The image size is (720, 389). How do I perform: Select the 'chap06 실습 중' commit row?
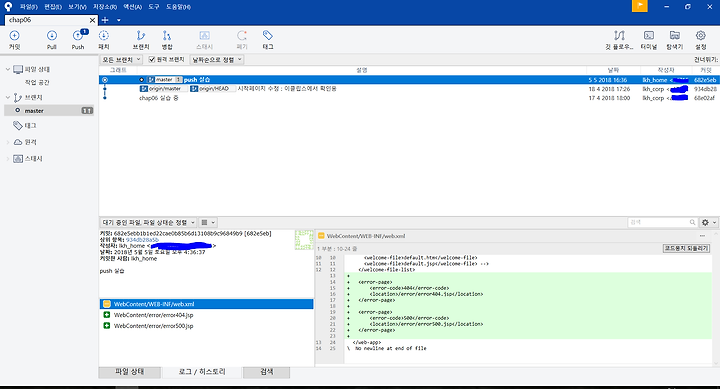(409, 98)
